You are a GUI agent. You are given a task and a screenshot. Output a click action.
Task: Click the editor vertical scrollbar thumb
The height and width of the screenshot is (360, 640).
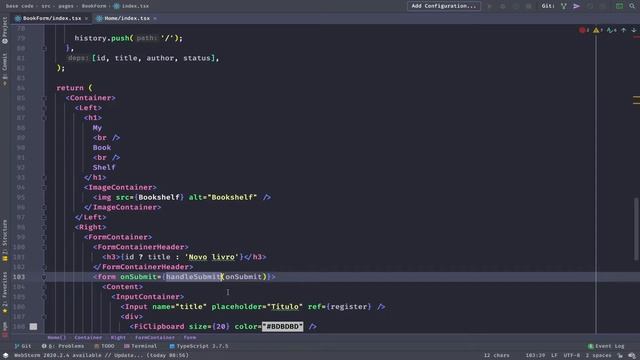(x=637, y=229)
